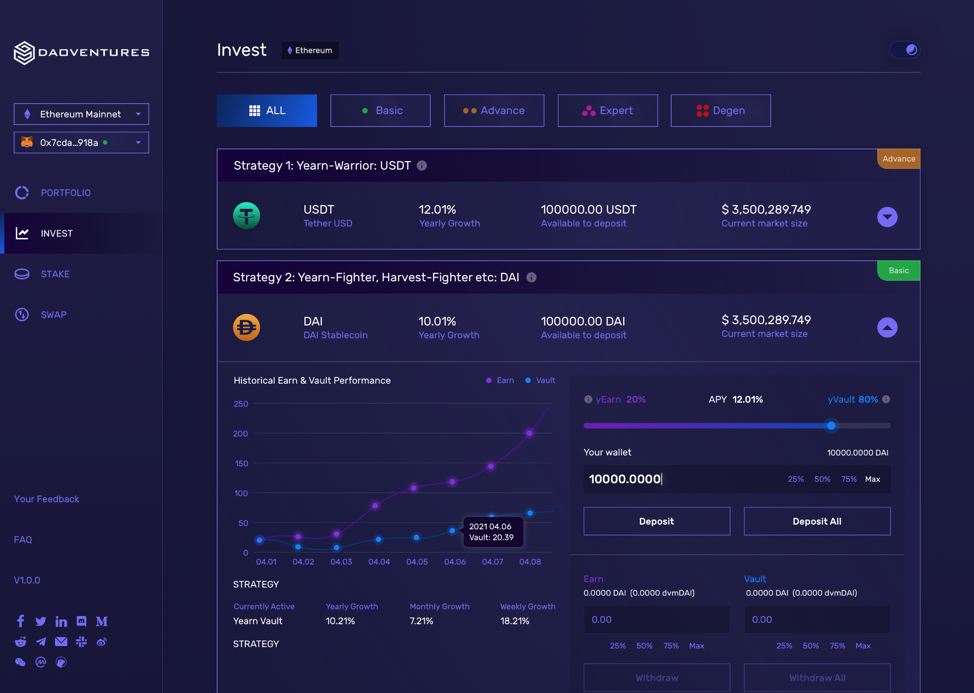This screenshot has width=974, height=693.
Task: Open the wallet address 0x7cda dropdown
Action: (x=81, y=142)
